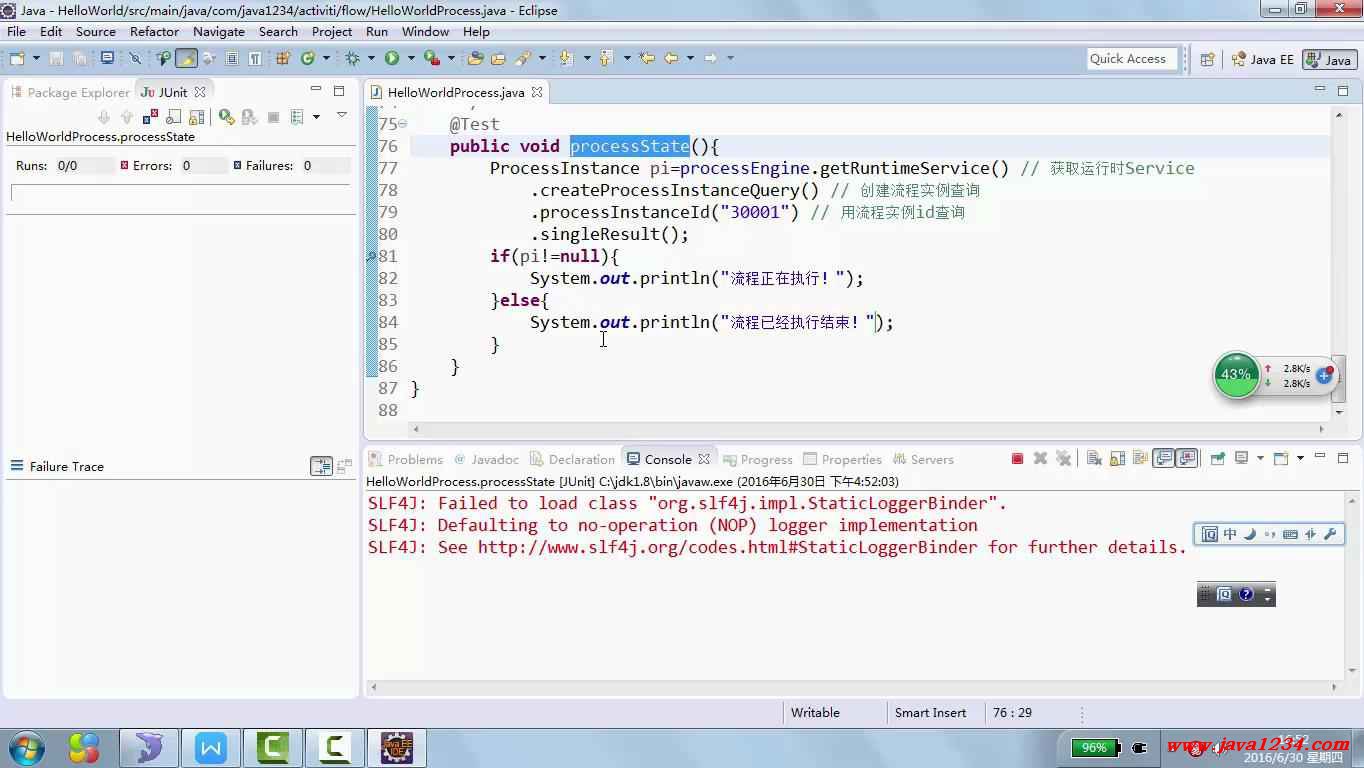Click the Debug bug icon in toolbar
The width and height of the screenshot is (1364, 768).
point(353,58)
